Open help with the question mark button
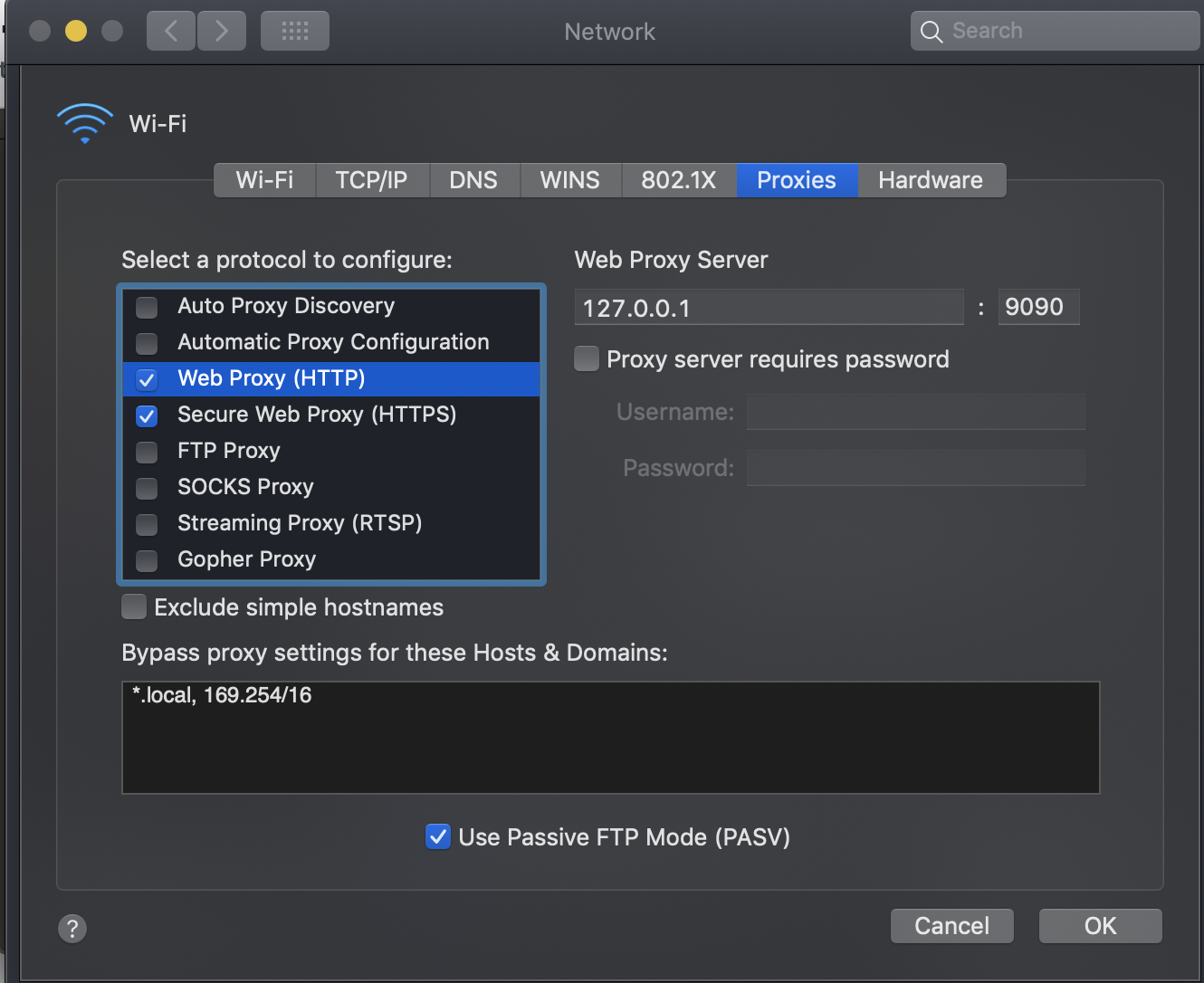This screenshot has height=983, width=1204. pyautogui.click(x=72, y=928)
